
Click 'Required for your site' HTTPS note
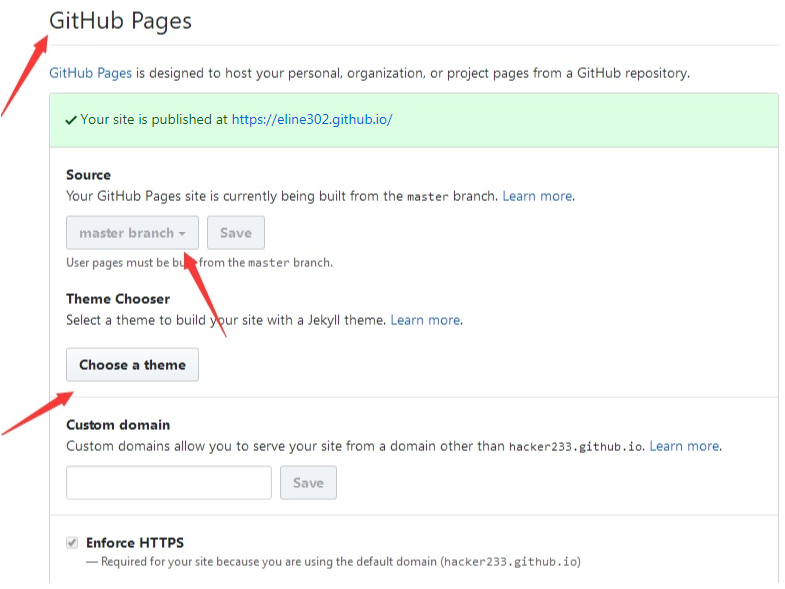tap(333, 562)
